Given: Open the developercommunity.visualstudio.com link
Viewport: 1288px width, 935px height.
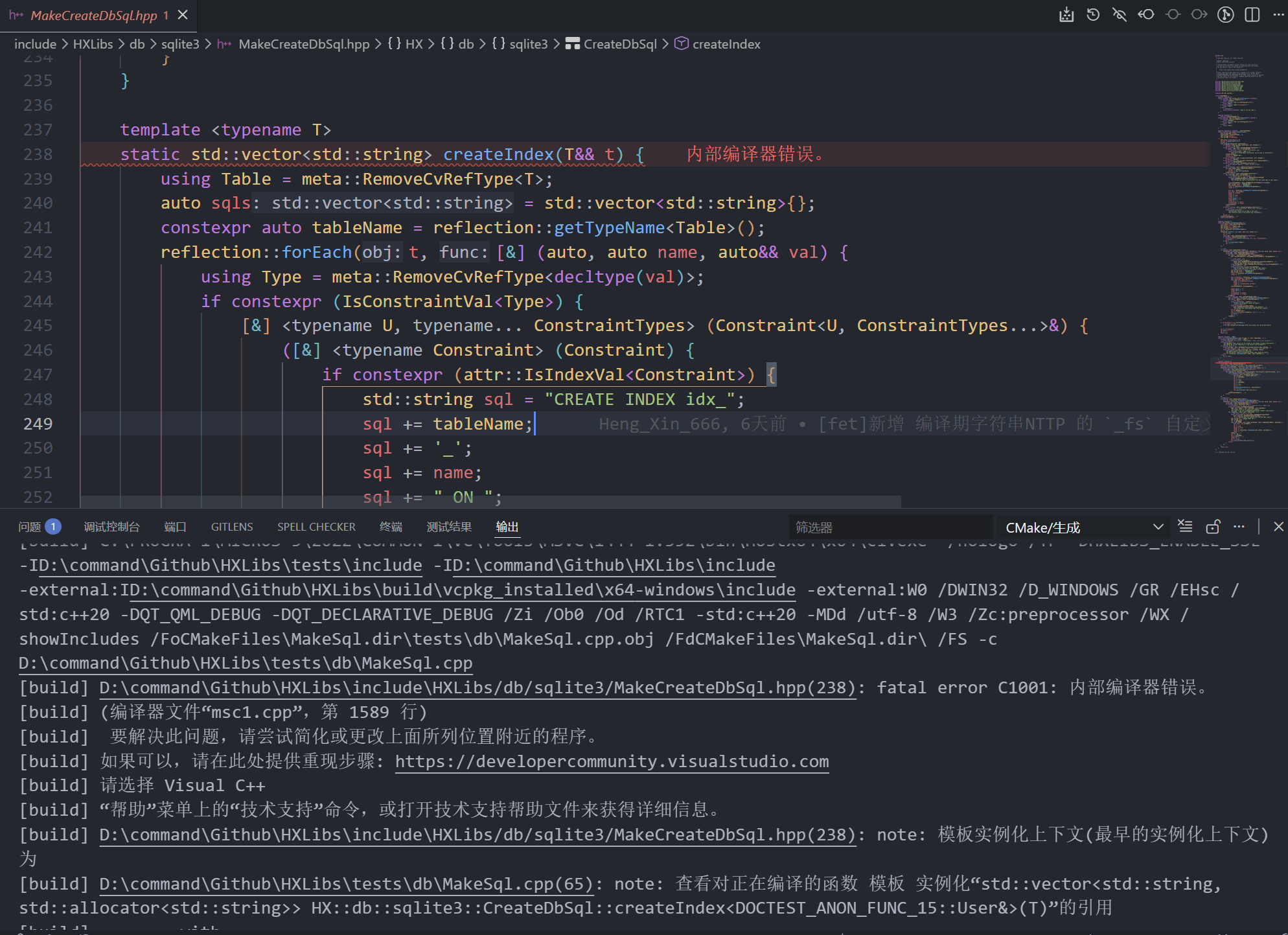Looking at the screenshot, I should click(x=612, y=761).
